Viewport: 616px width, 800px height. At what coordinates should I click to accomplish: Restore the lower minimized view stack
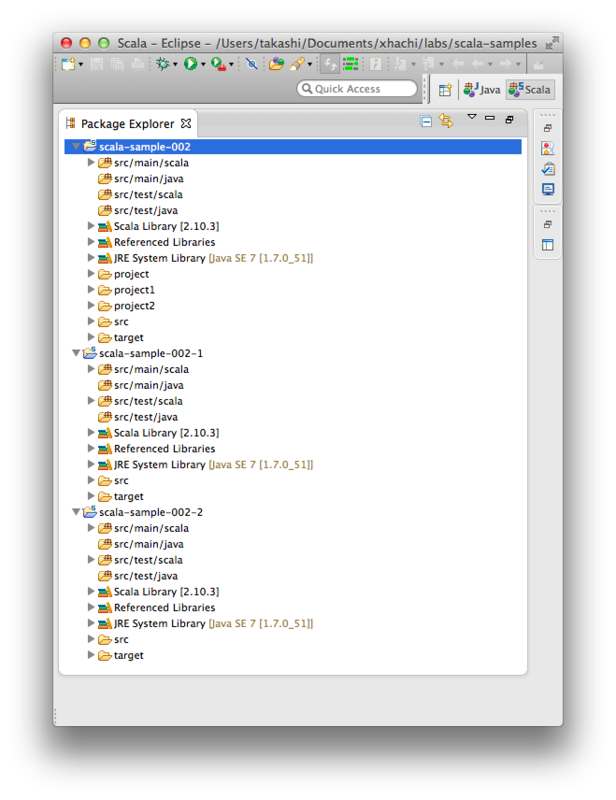point(548,224)
